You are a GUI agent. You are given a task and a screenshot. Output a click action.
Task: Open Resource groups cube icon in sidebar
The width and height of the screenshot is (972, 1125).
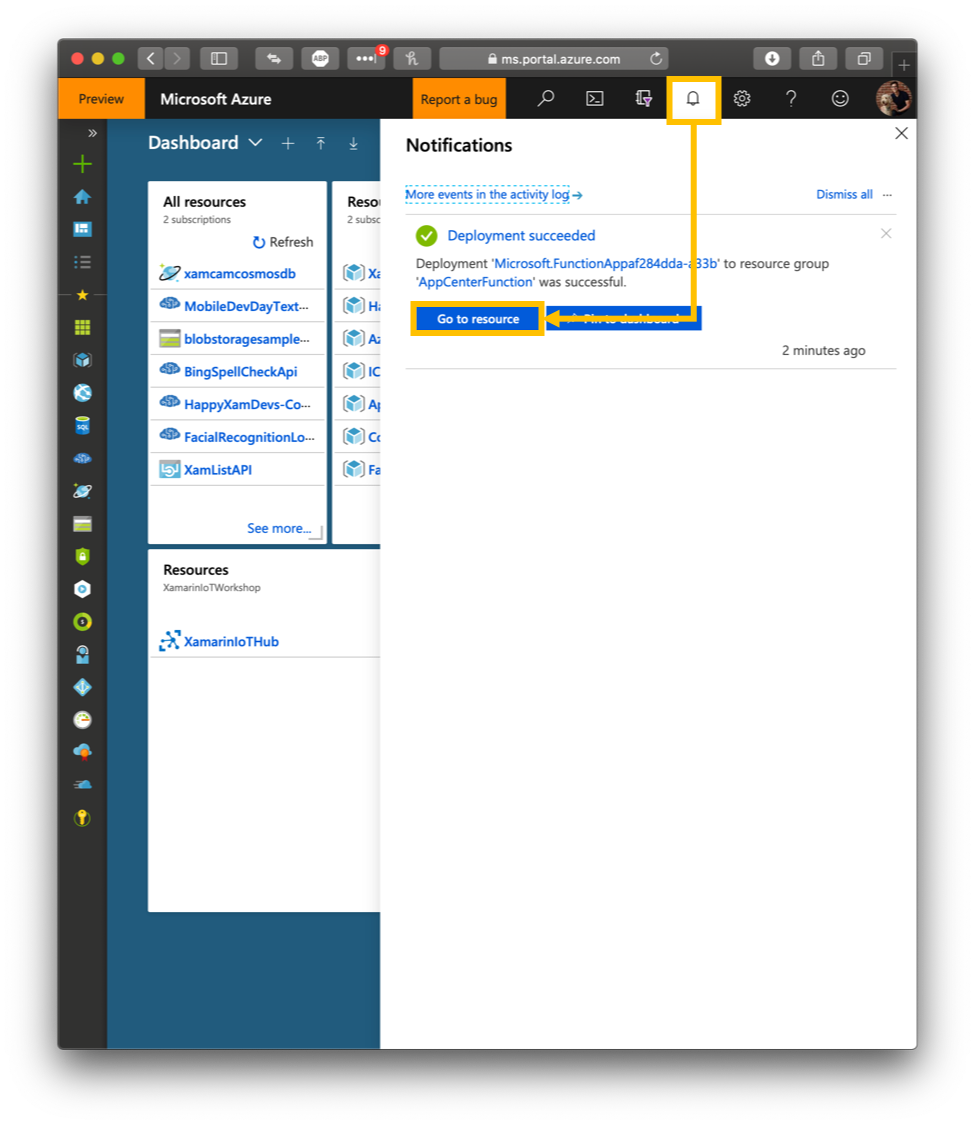[x=82, y=360]
